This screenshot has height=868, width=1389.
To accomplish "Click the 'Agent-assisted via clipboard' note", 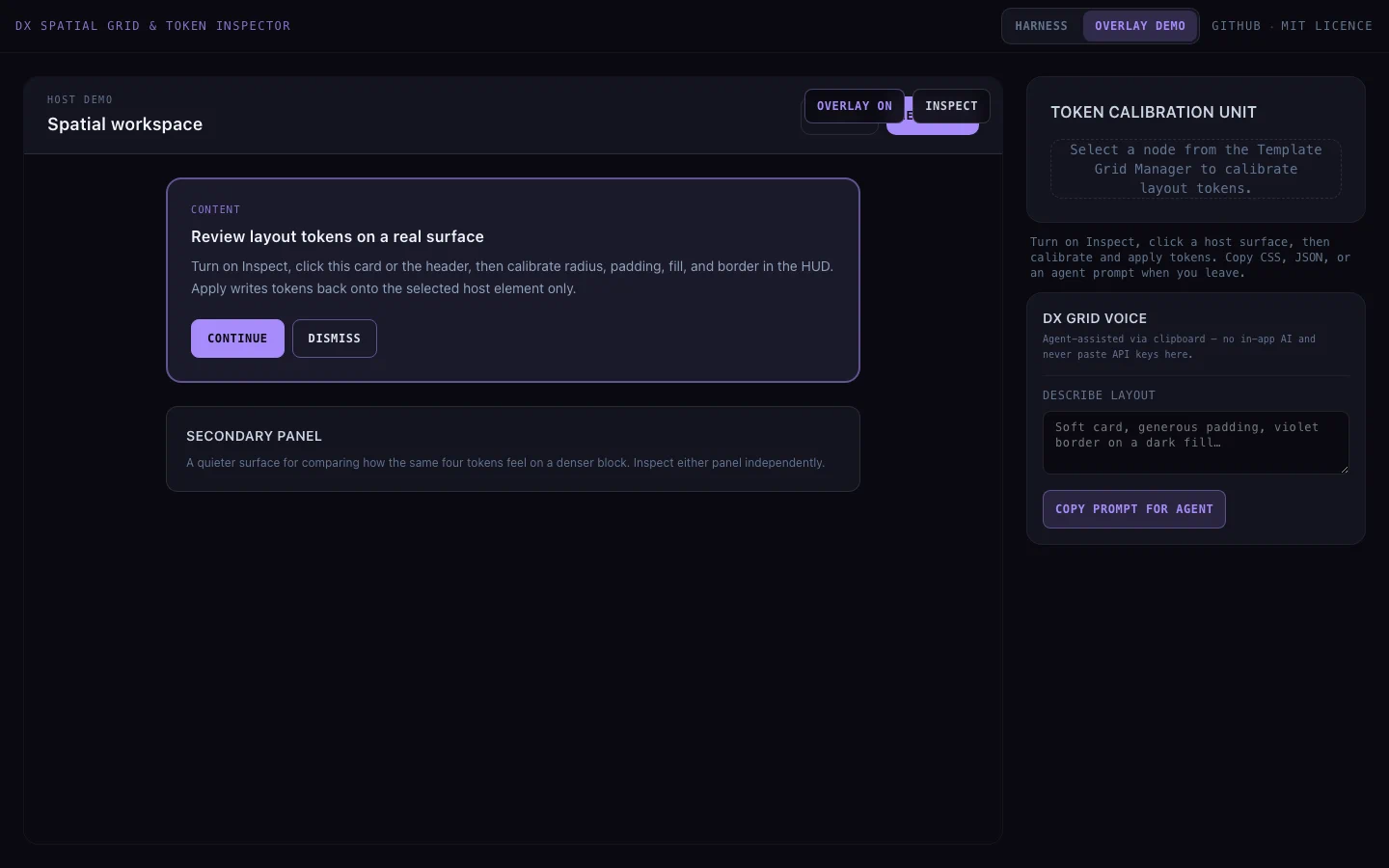I will [x=1179, y=347].
